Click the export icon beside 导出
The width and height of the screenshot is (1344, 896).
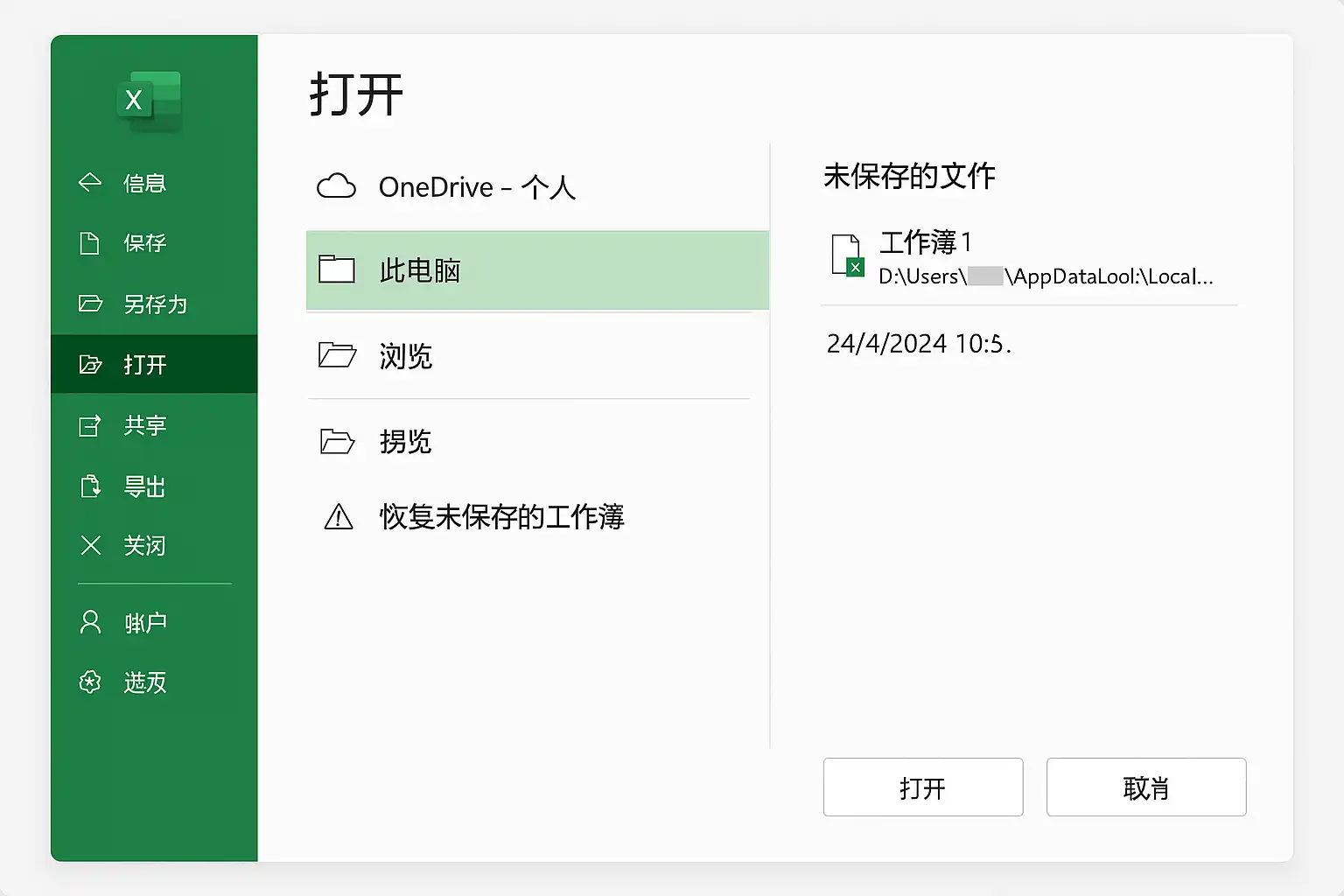tap(90, 486)
